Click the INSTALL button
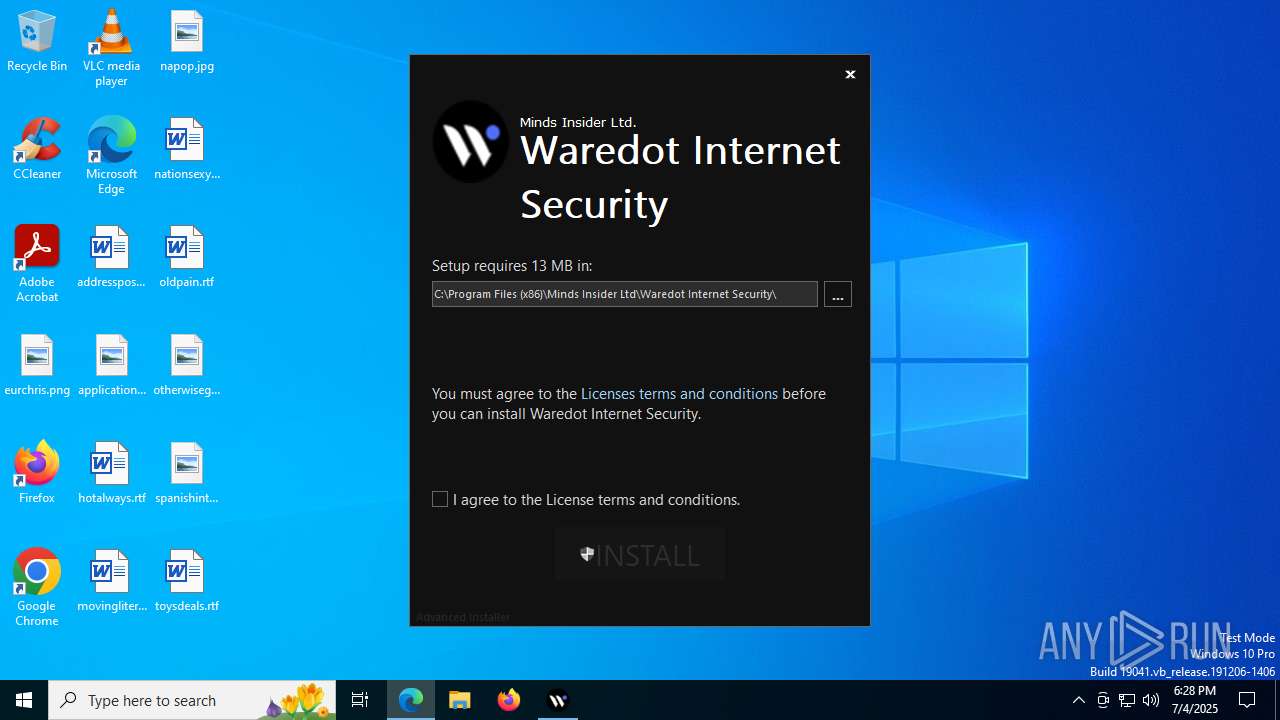 [640, 554]
